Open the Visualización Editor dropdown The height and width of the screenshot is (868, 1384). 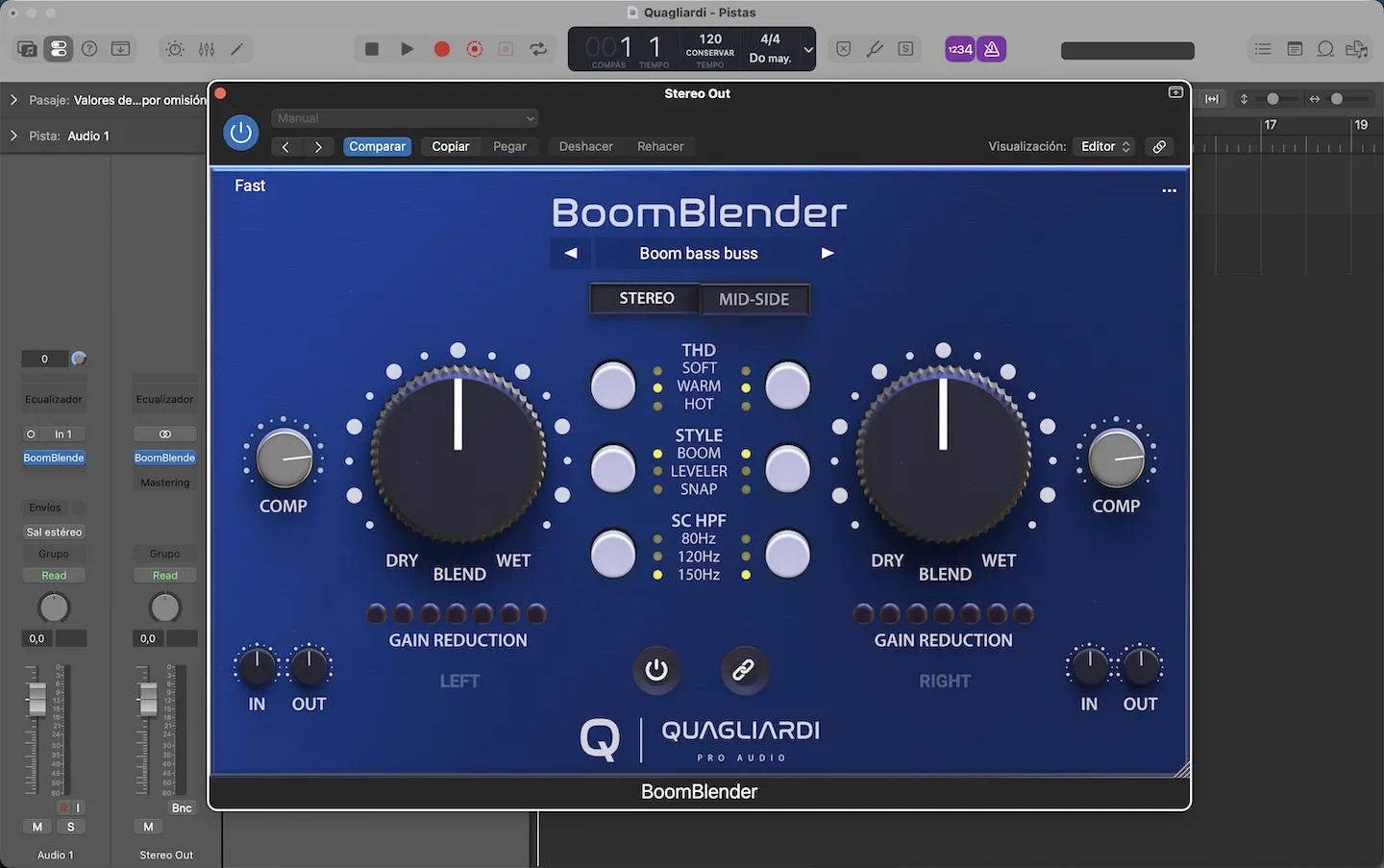[x=1104, y=147]
